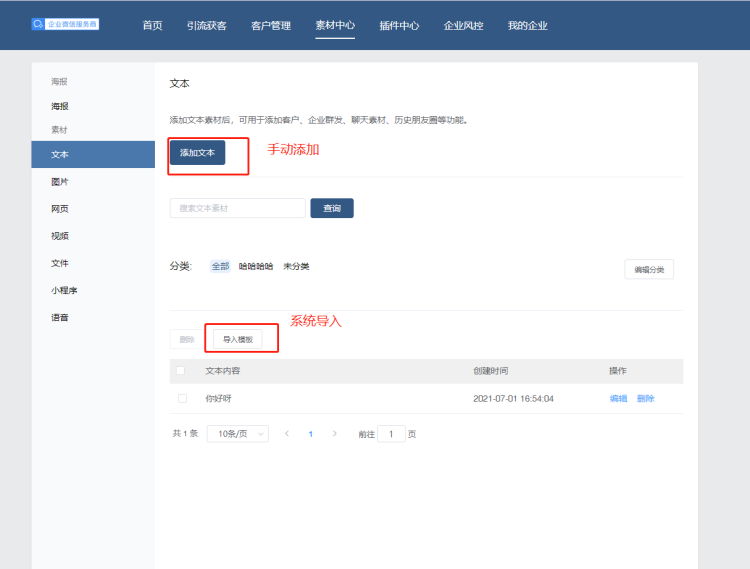The width and height of the screenshot is (750, 569).
Task: Go to previous page with left arrow
Action: 288,434
